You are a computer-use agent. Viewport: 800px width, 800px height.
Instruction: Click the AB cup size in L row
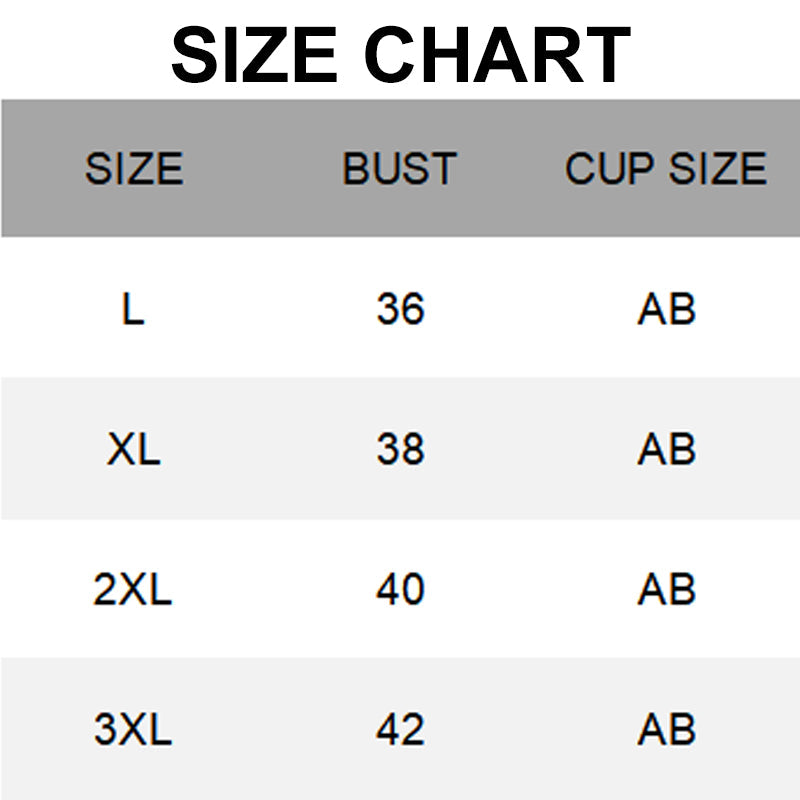pyautogui.click(x=666, y=310)
